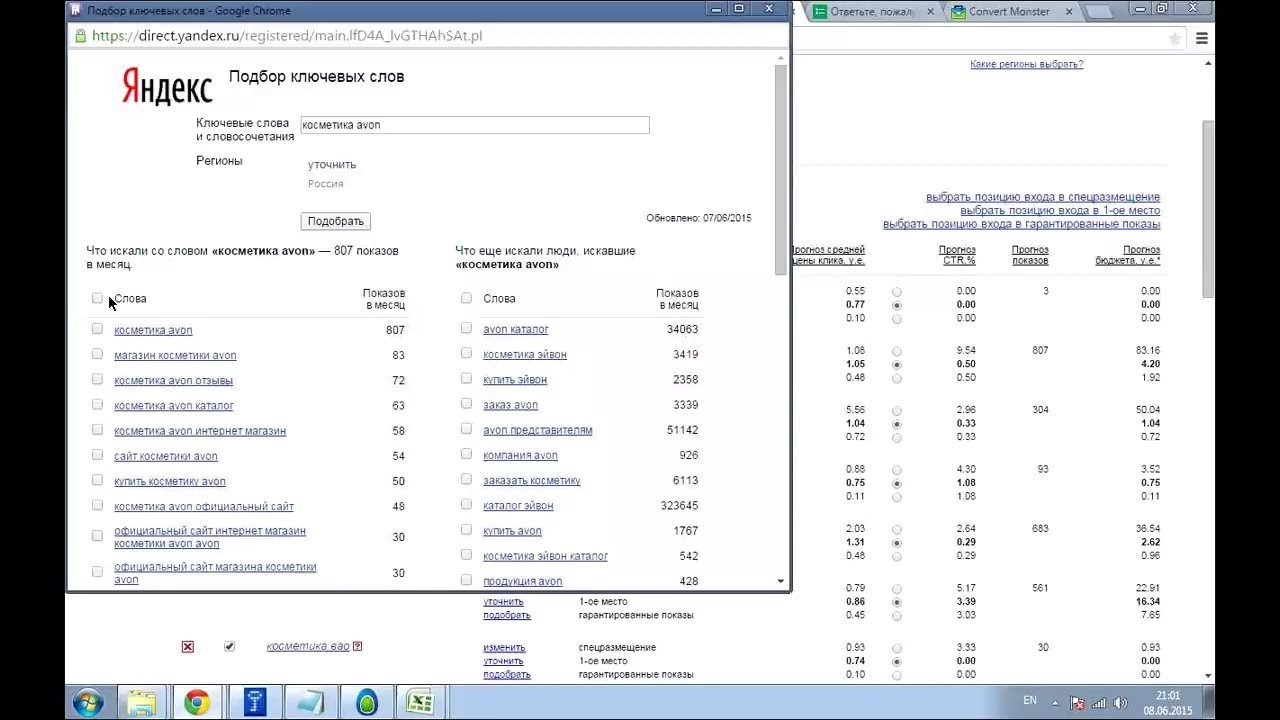Screen dimensions: 1280x720
Task: Switch to the Ответьте, пожал tab
Action: (871, 12)
